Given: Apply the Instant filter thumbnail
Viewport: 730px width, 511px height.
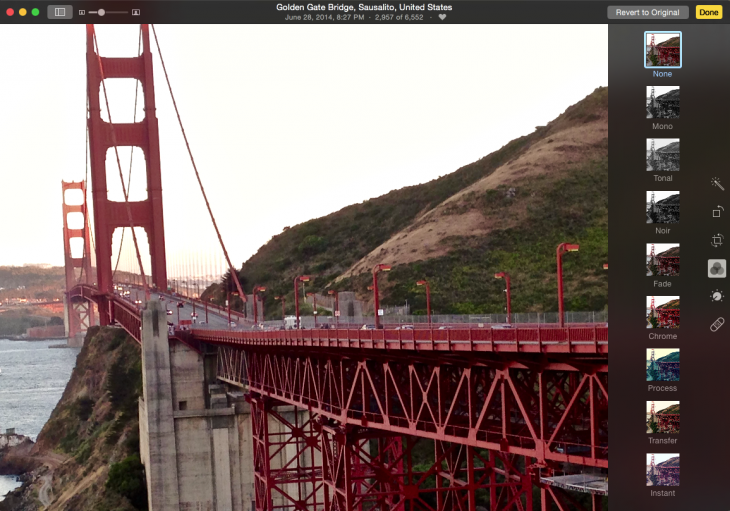Looking at the screenshot, I should [662, 470].
